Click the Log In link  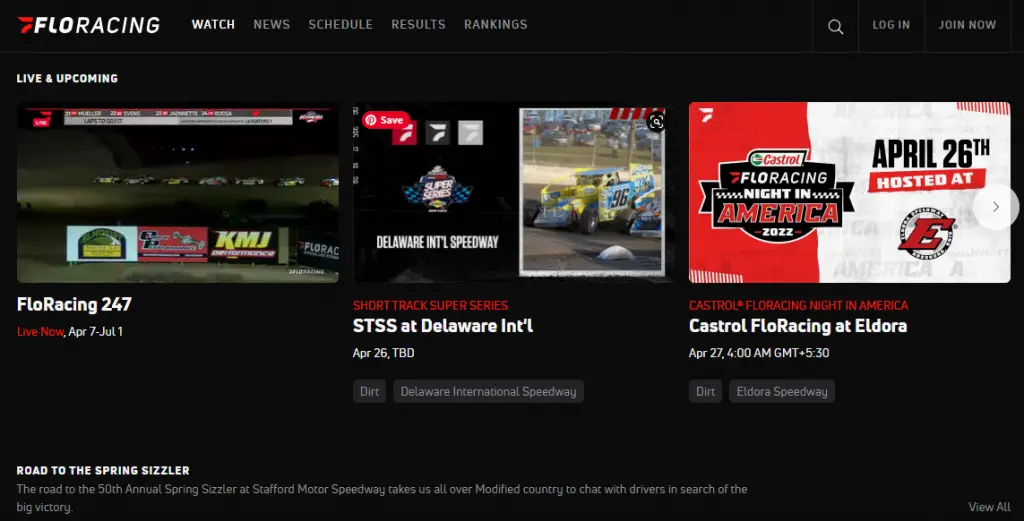pos(891,25)
